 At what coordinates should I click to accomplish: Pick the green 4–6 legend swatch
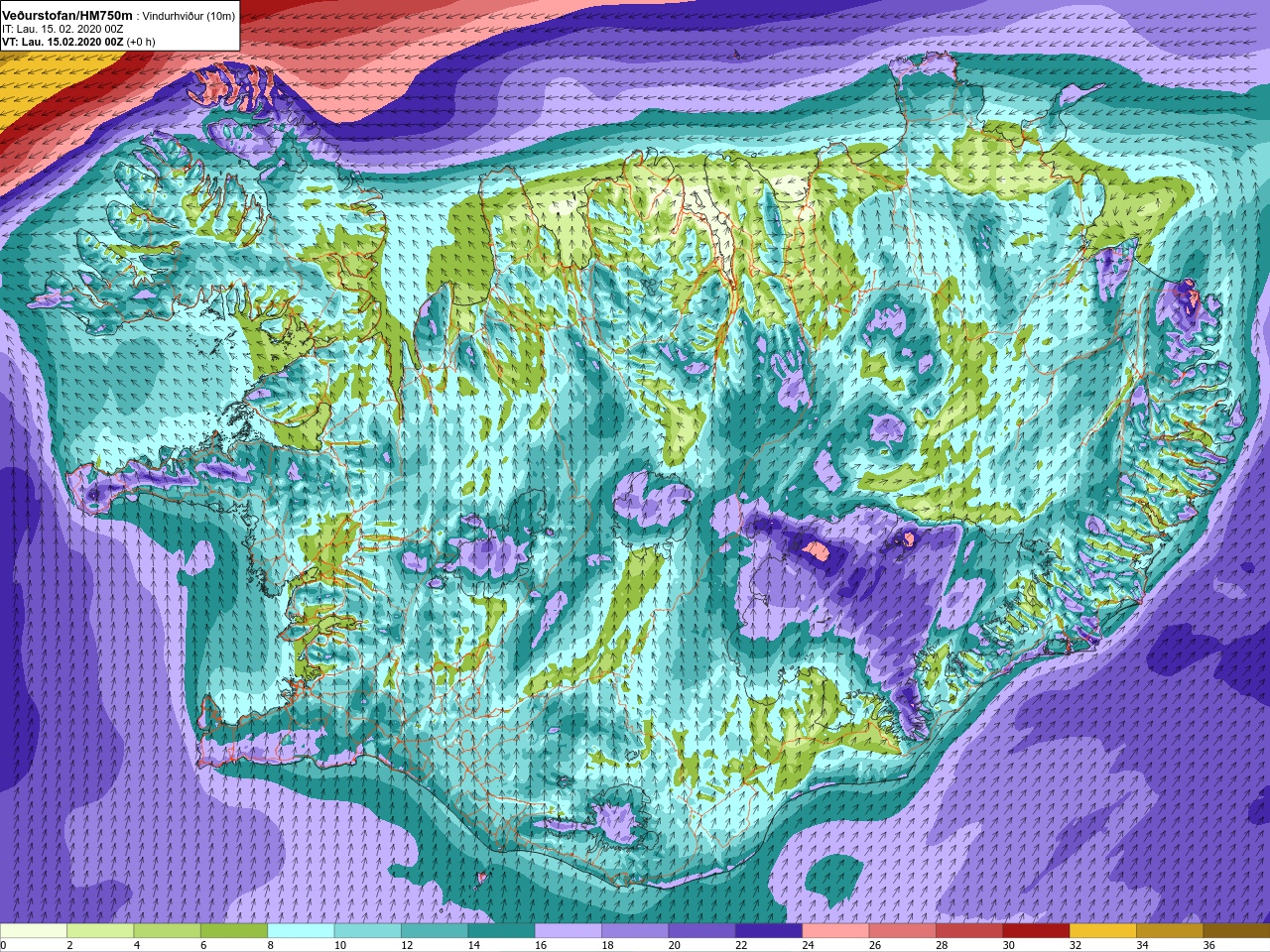click(167, 931)
